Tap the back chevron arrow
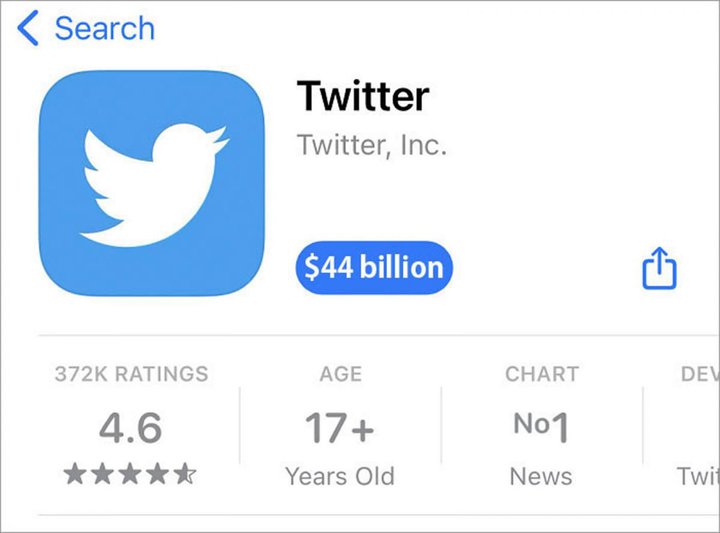This screenshot has width=720, height=533. pyautogui.click(x=28, y=29)
